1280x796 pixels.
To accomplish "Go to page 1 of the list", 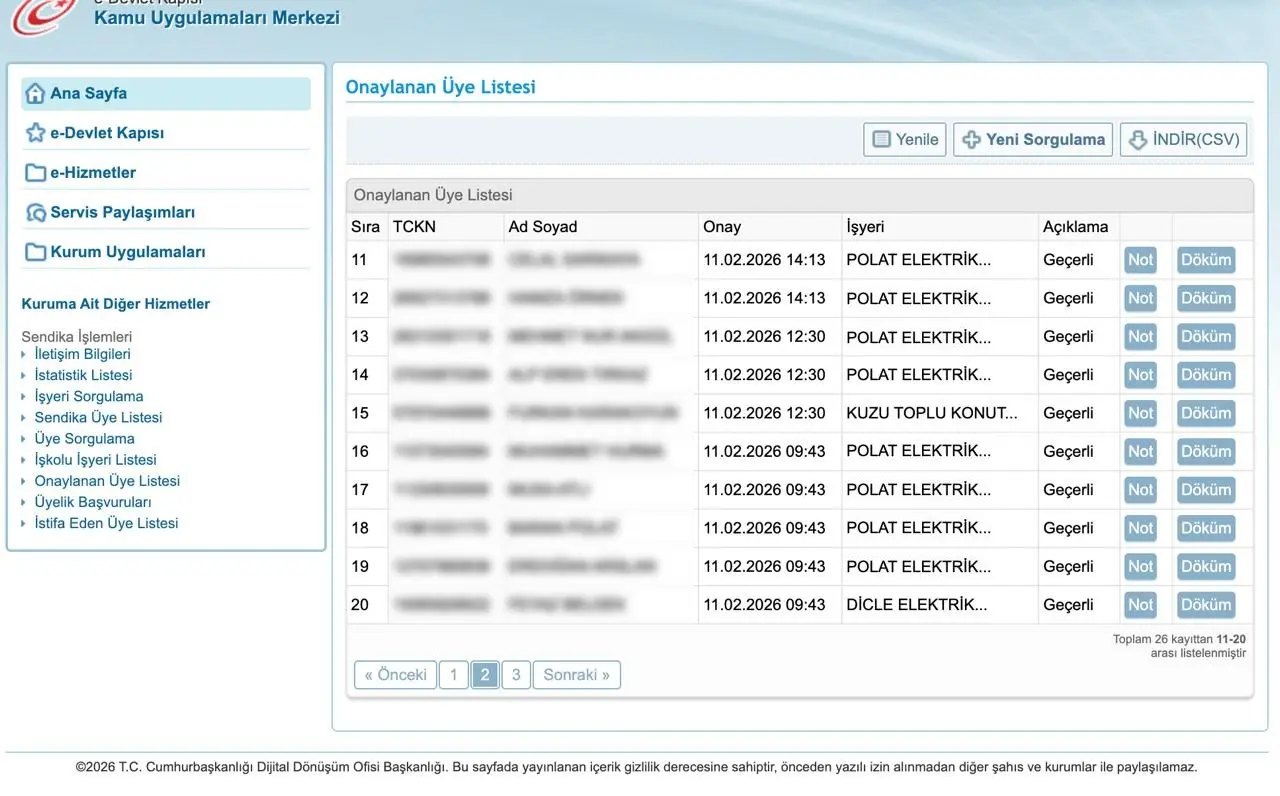I will tap(453, 675).
